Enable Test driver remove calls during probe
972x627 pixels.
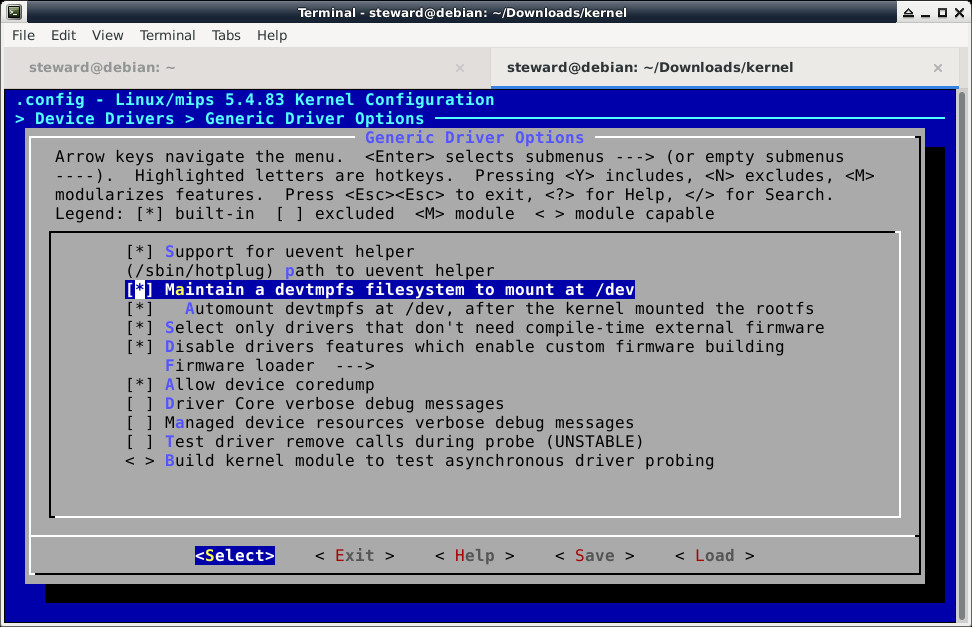(139, 442)
